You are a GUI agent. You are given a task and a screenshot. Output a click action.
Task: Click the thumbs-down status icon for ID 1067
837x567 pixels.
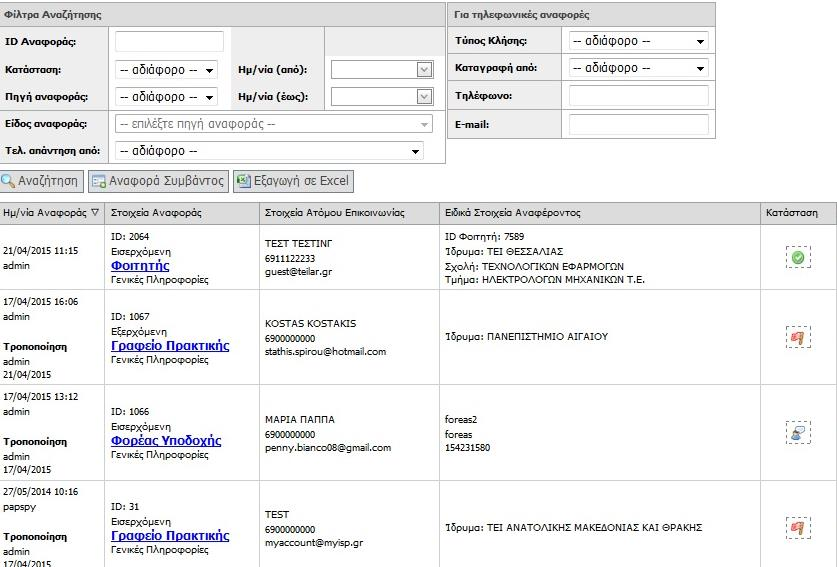point(798,337)
